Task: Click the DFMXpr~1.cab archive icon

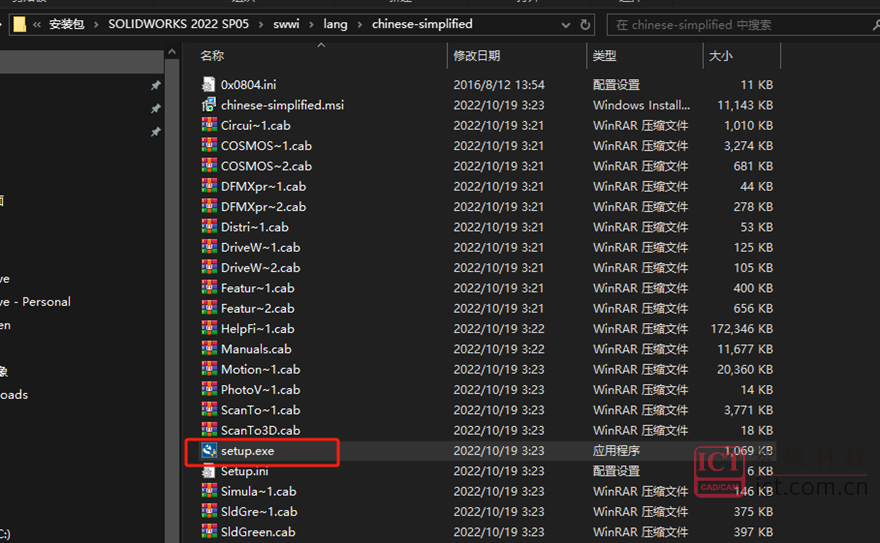Action: click(x=209, y=186)
